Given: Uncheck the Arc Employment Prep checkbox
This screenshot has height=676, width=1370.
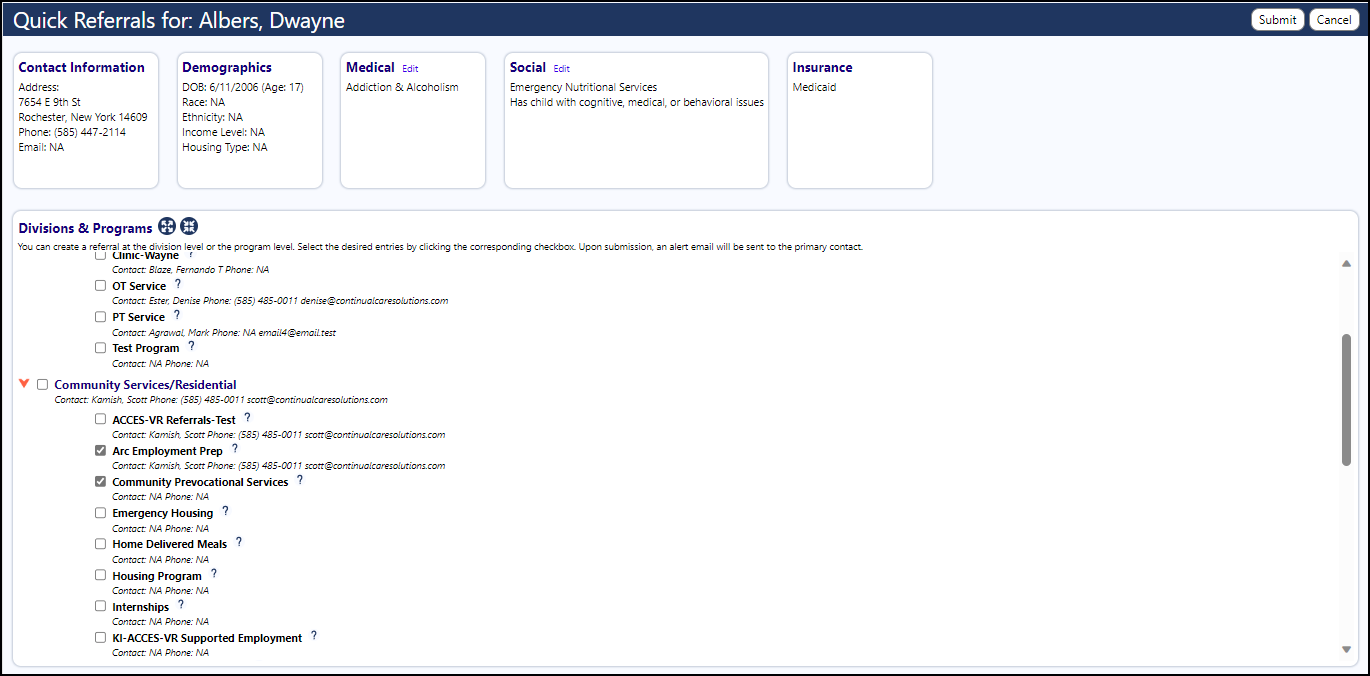Looking at the screenshot, I should (100, 451).
